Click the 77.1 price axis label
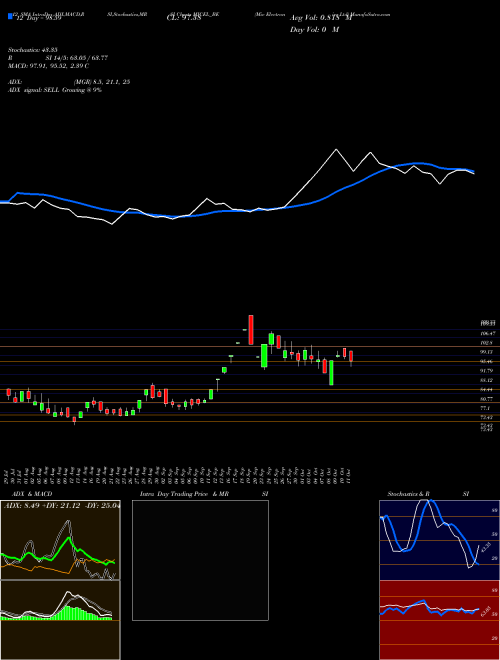Viewport: 500px width, 660px height. (485, 408)
